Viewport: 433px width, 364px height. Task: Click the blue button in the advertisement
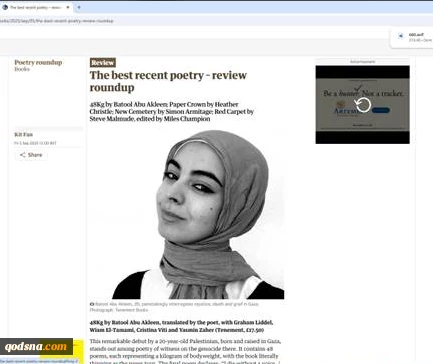(381, 110)
